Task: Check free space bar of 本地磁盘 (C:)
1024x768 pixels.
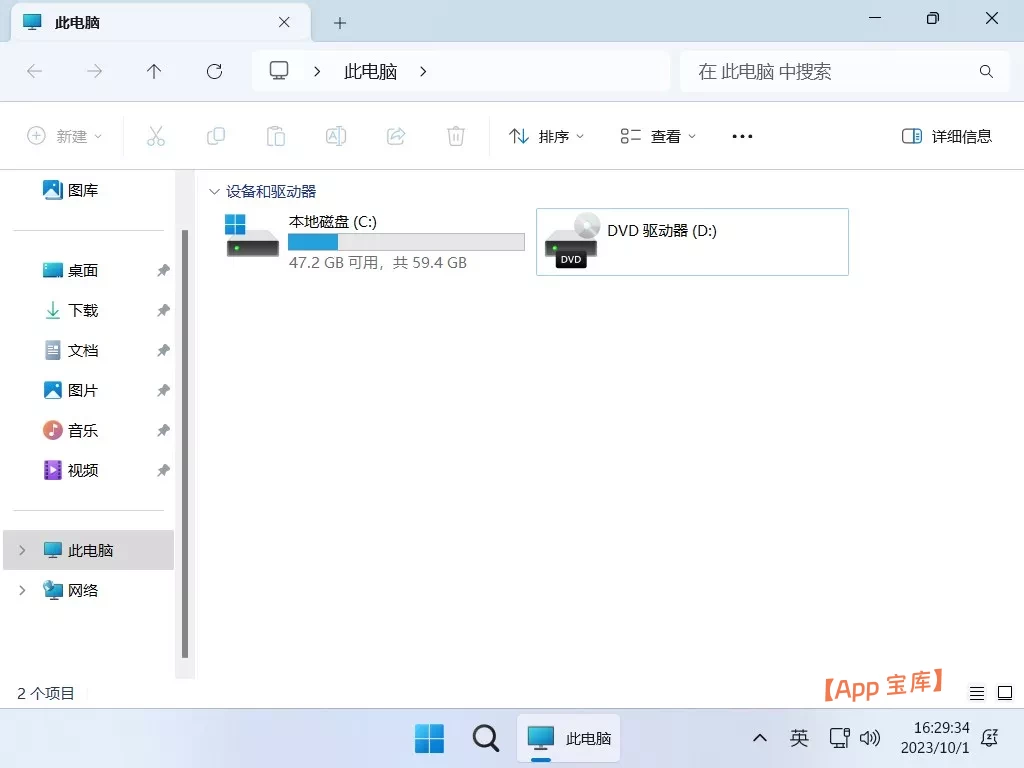Action: pos(406,241)
